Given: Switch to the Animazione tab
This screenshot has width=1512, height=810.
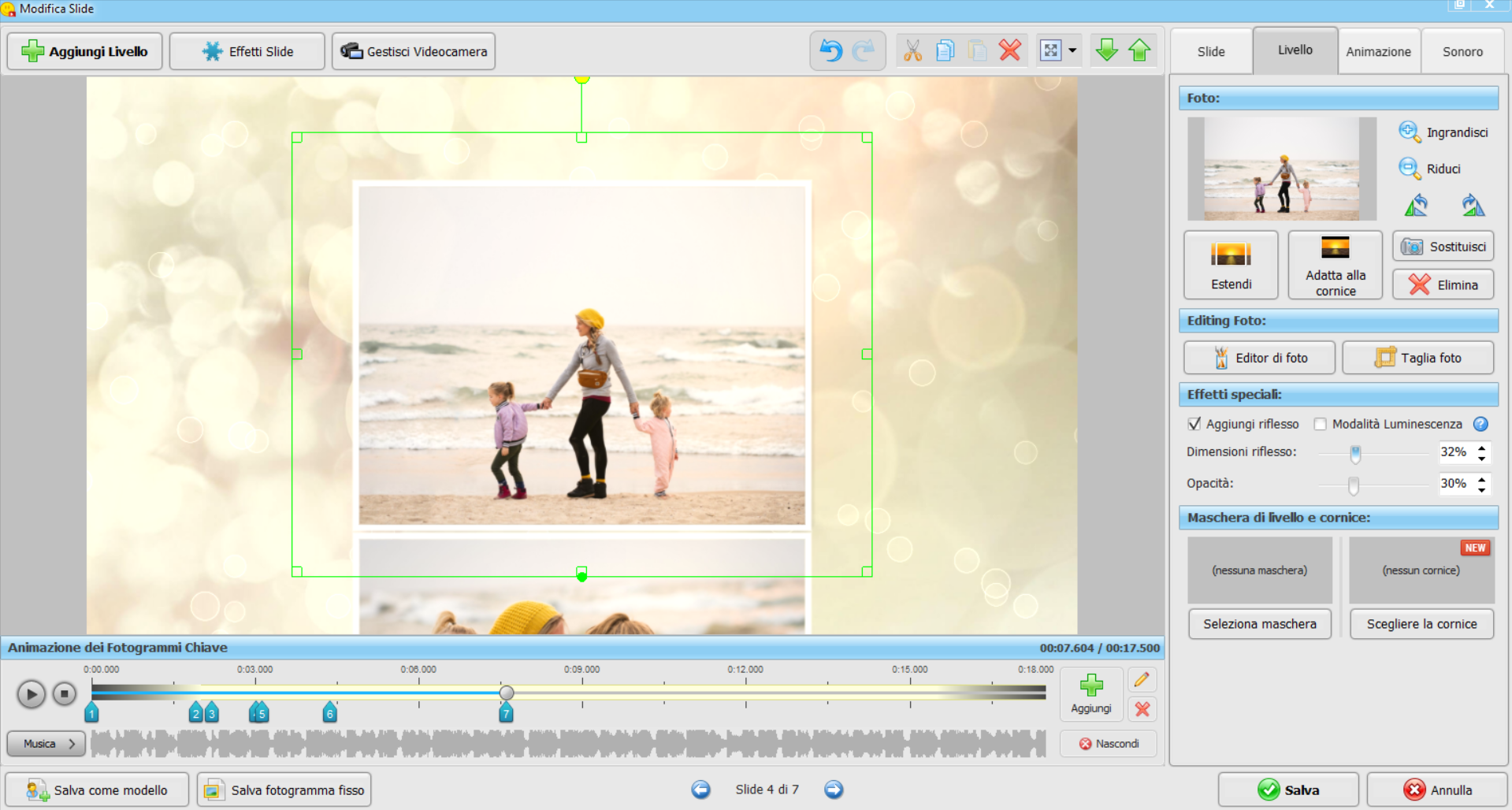Looking at the screenshot, I should click(x=1378, y=50).
